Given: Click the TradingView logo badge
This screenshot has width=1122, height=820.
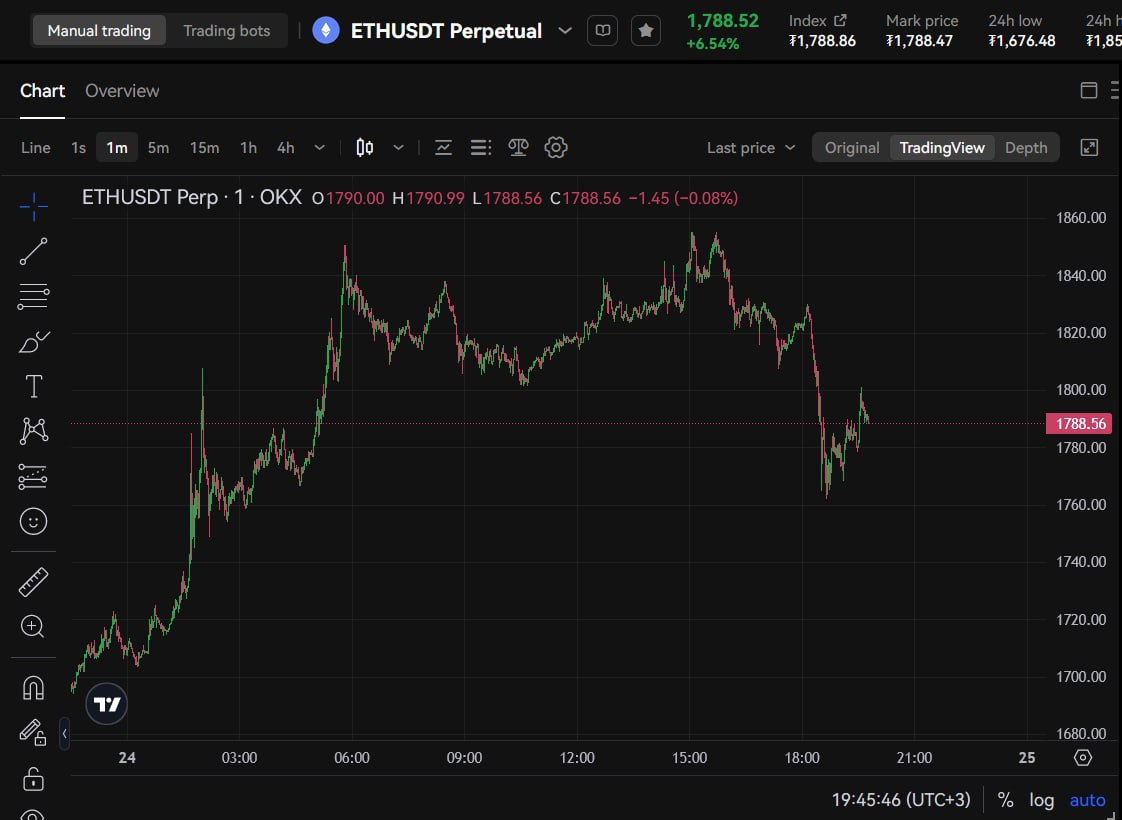Looking at the screenshot, I should (107, 704).
